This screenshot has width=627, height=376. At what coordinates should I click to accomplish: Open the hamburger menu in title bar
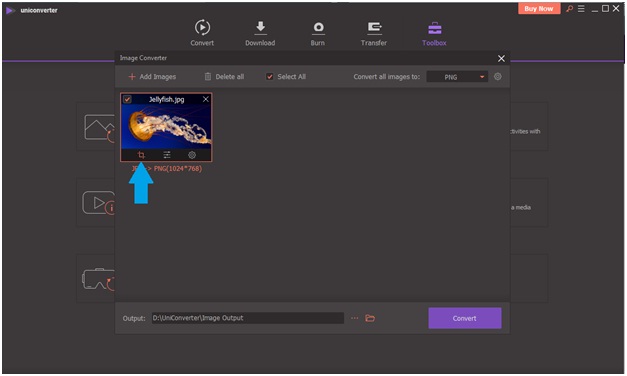[x=581, y=9]
